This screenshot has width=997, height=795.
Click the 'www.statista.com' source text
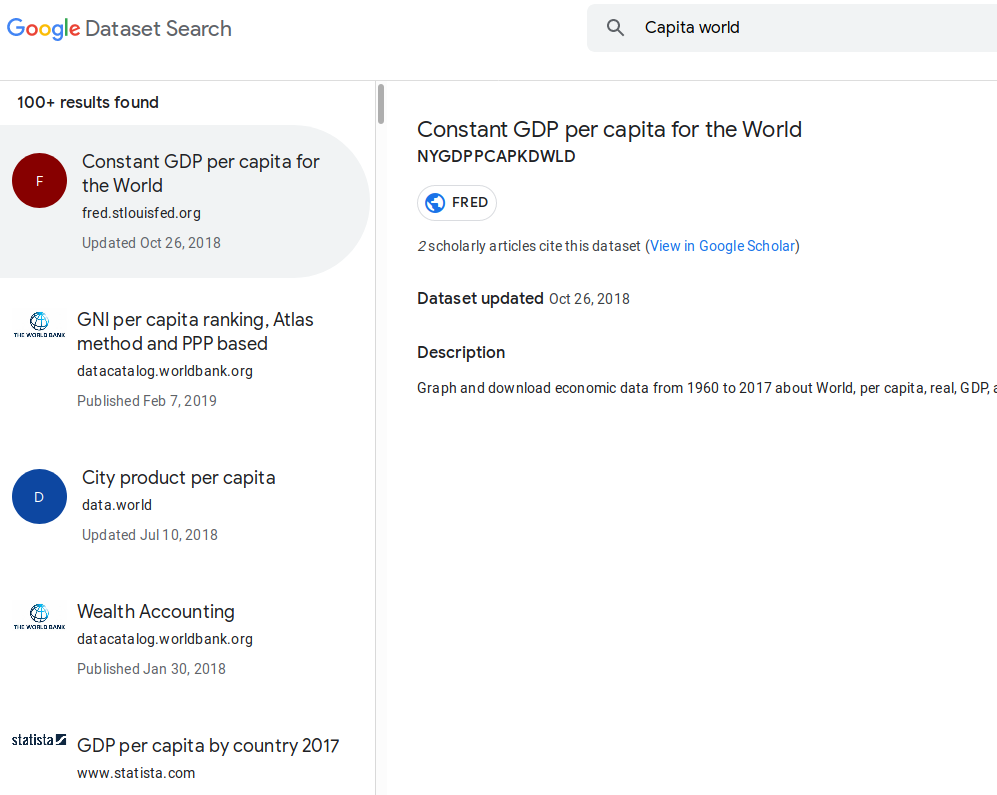pyautogui.click(x=136, y=773)
